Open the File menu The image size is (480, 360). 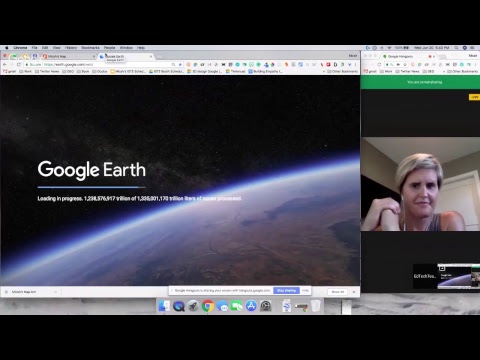[35, 48]
